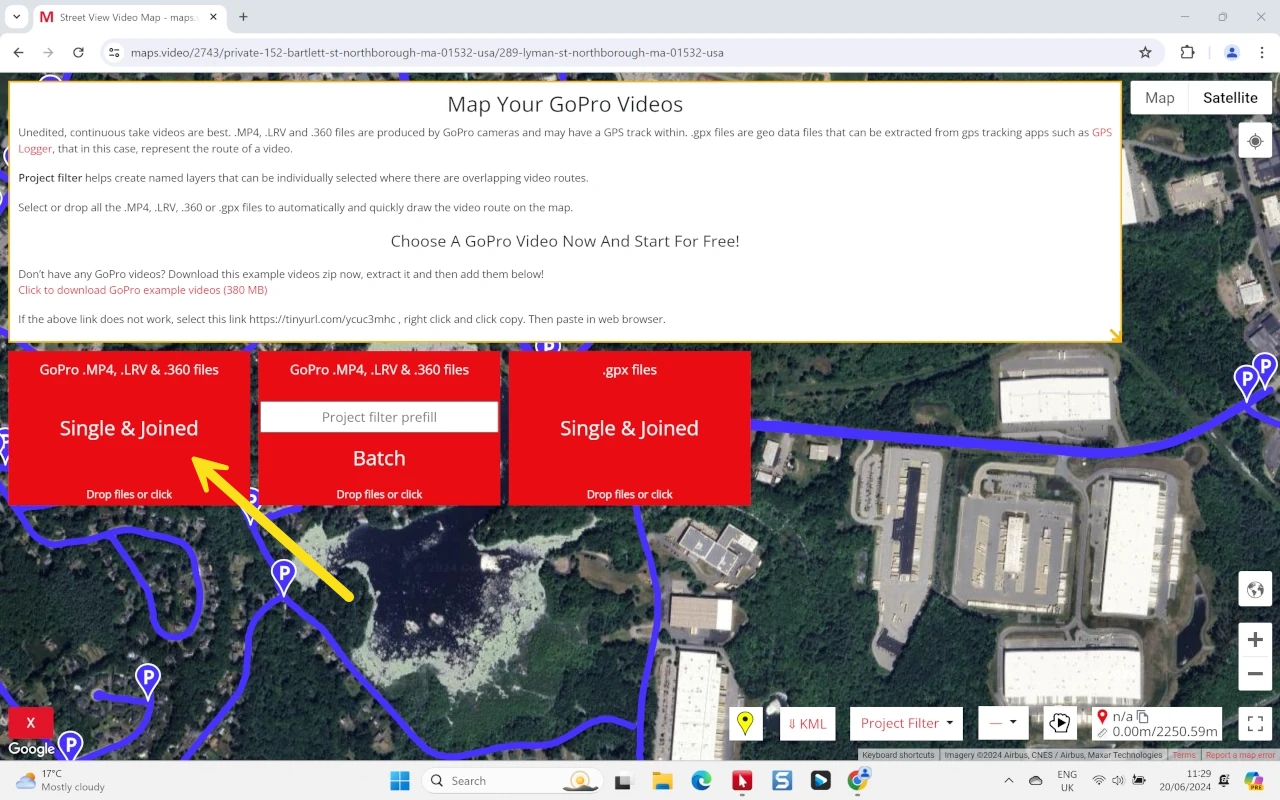This screenshot has width=1280, height=800.
Task: Open Chrome's three-dot menu
Action: tap(1263, 52)
